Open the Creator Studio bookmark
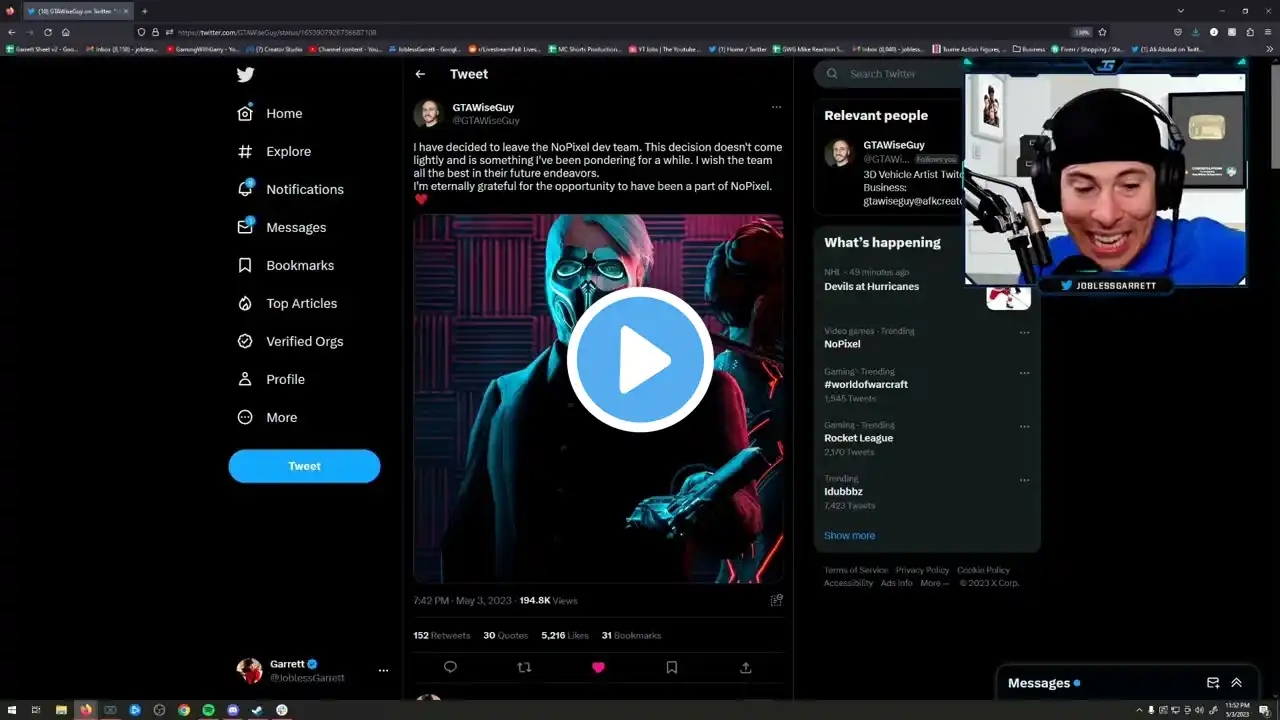 [274, 48]
